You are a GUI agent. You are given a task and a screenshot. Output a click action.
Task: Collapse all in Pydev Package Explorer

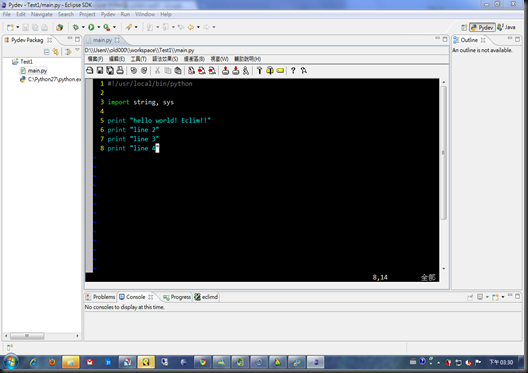(x=46, y=52)
